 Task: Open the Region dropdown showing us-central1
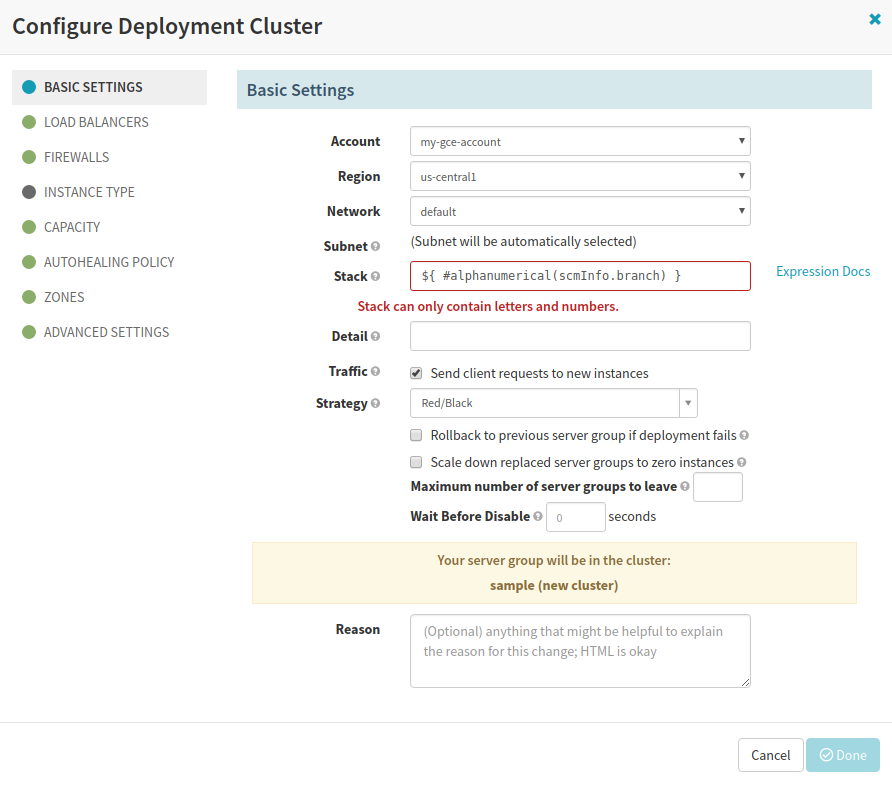point(580,177)
